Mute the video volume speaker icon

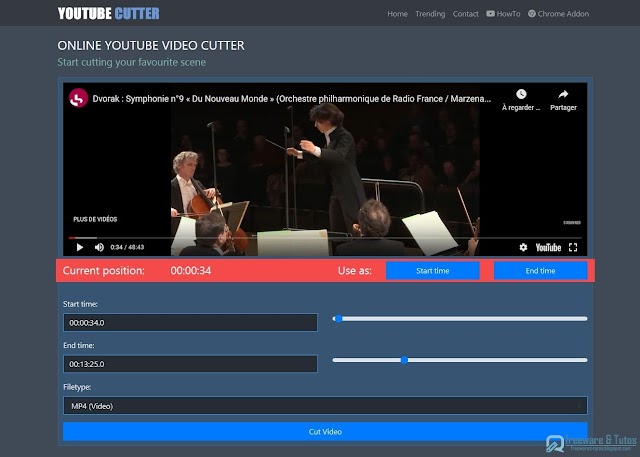coord(99,247)
